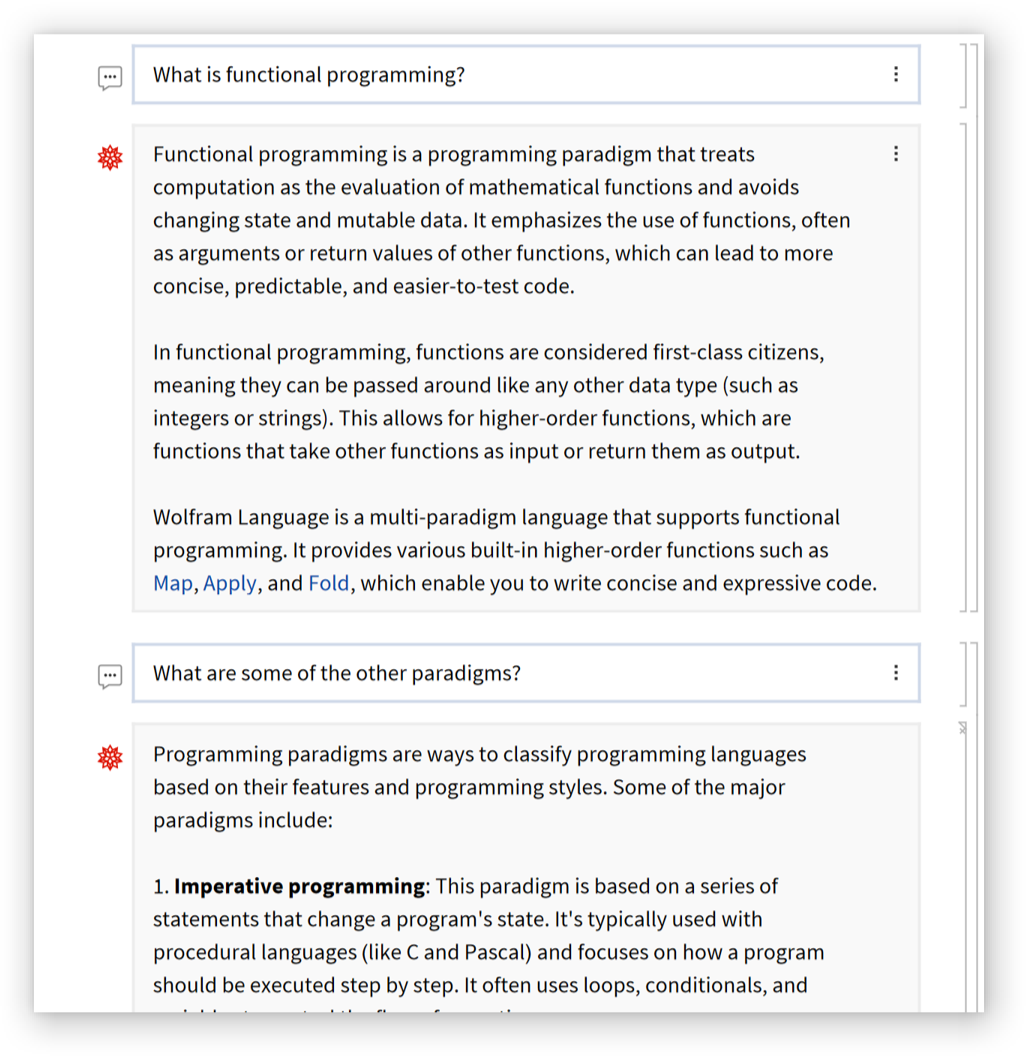Open three-dot menu on "What are some of the other paradigms?"
1026x1058 pixels.
point(896,672)
